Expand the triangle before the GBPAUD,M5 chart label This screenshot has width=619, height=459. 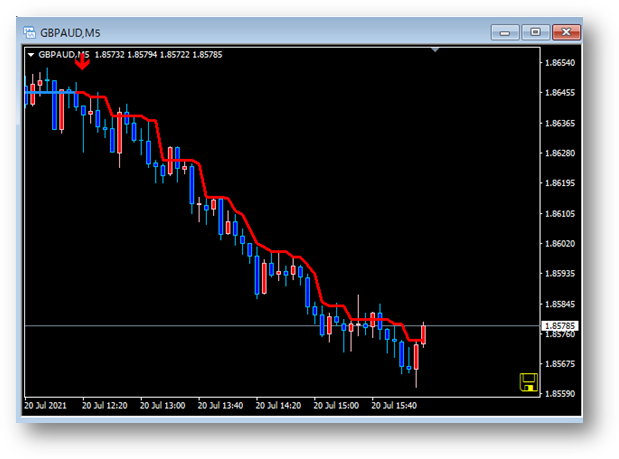pos(31,55)
